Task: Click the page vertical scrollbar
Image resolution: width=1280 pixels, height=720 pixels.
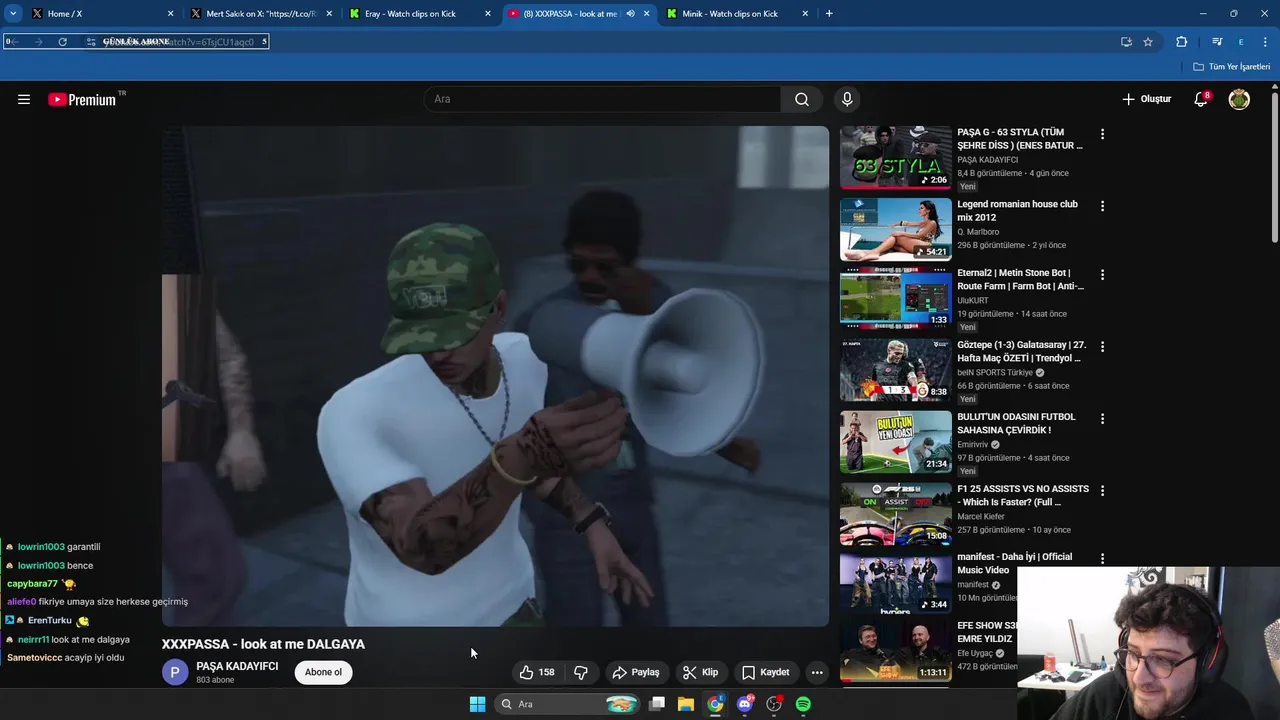Action: (x=1275, y=166)
